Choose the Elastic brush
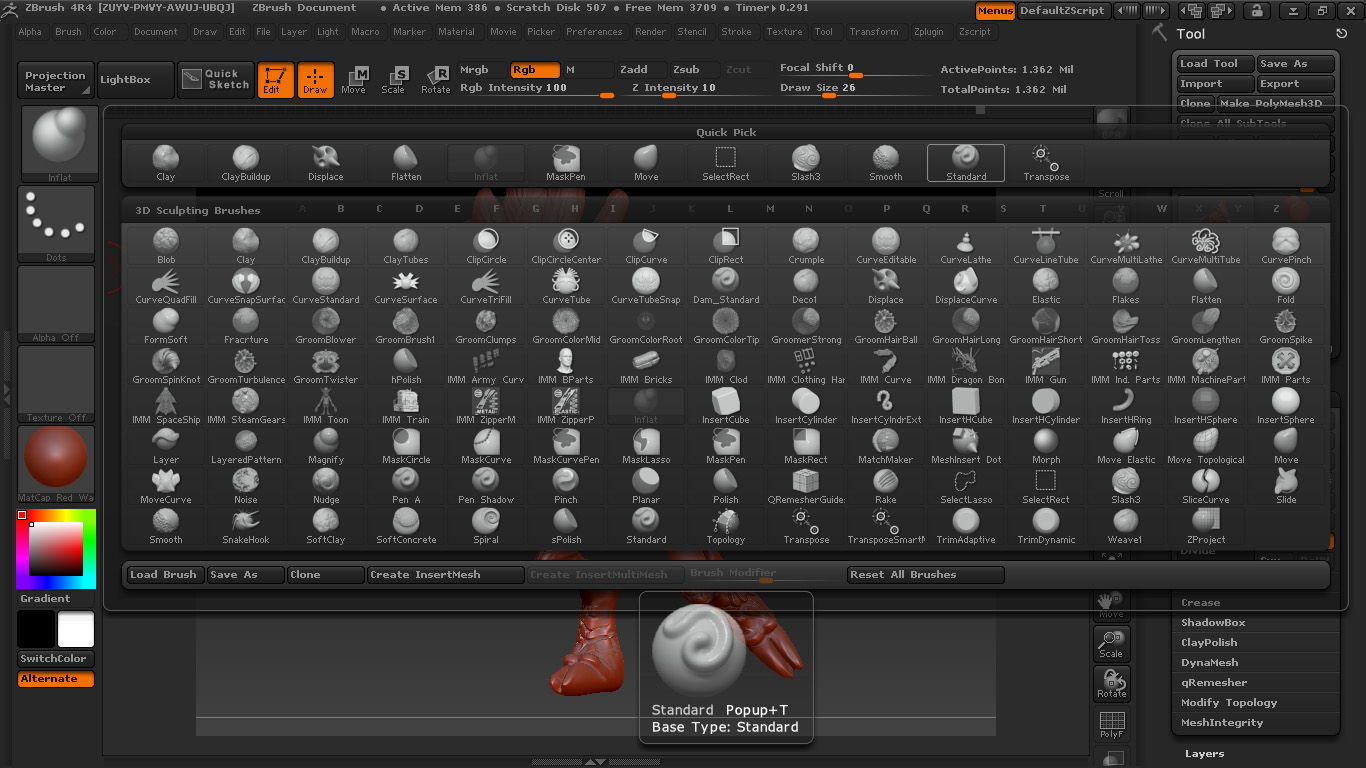 tap(1046, 286)
